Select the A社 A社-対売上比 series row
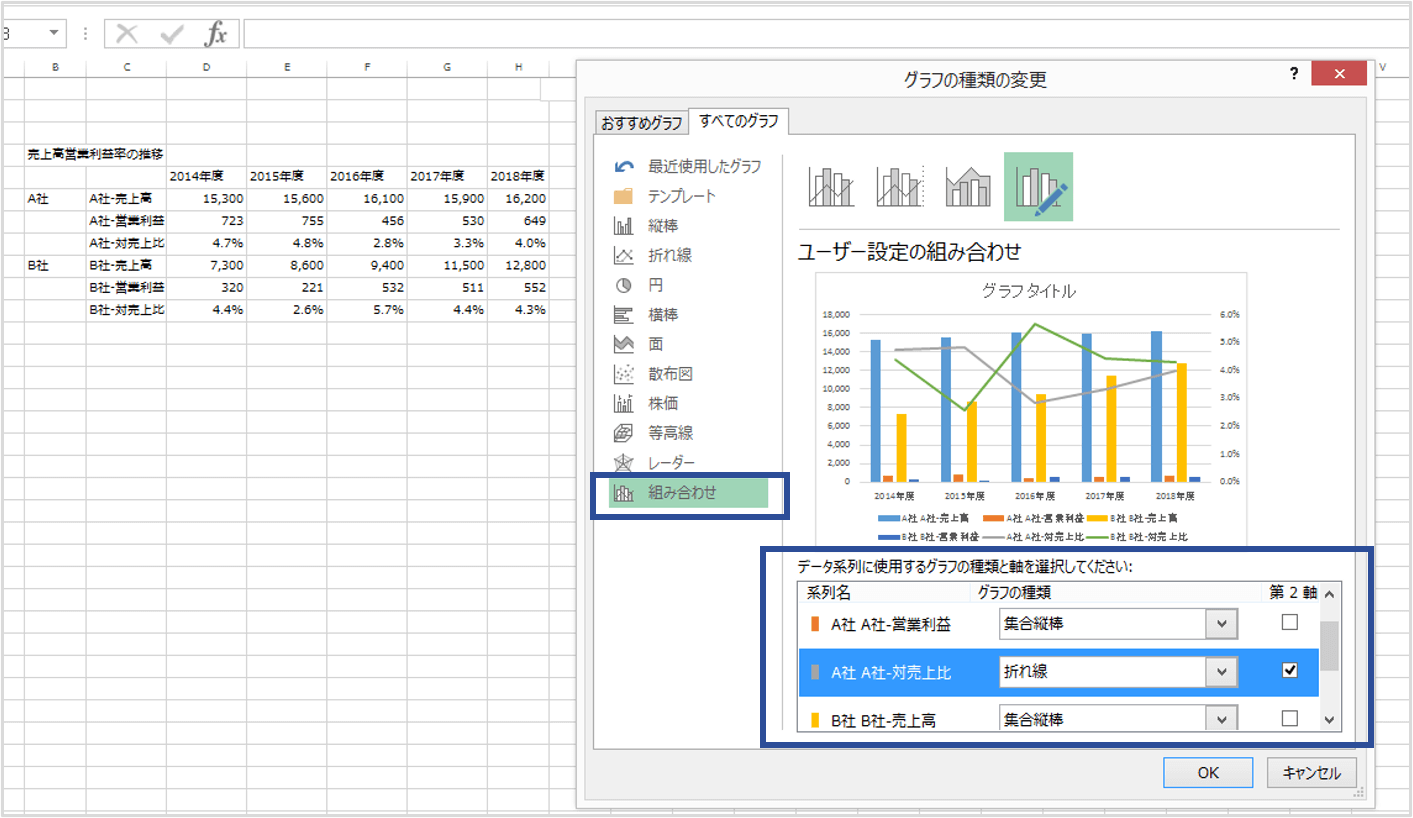Screen dimensions: 1413x818 pos(1058,672)
